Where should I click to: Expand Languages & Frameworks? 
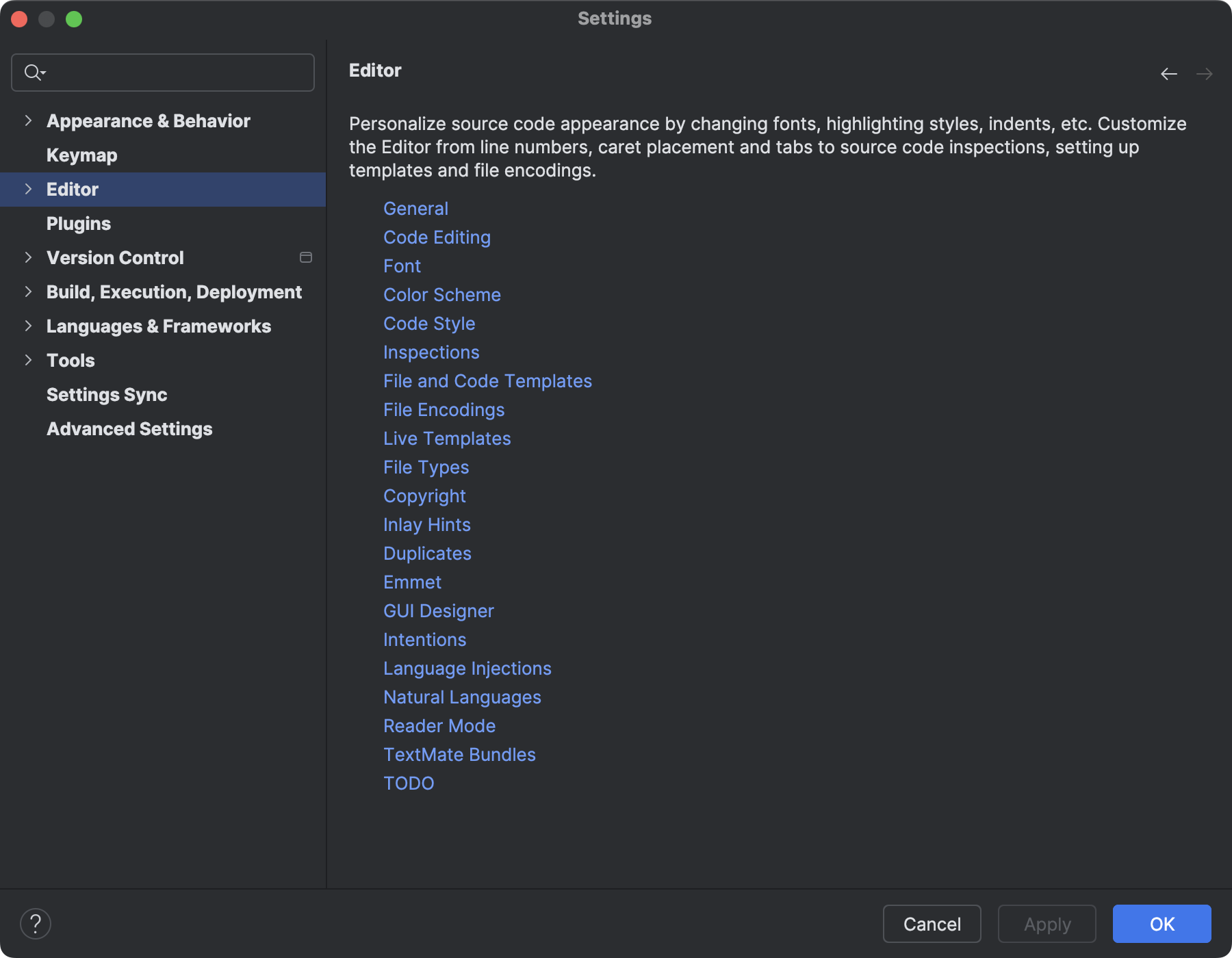coord(28,326)
